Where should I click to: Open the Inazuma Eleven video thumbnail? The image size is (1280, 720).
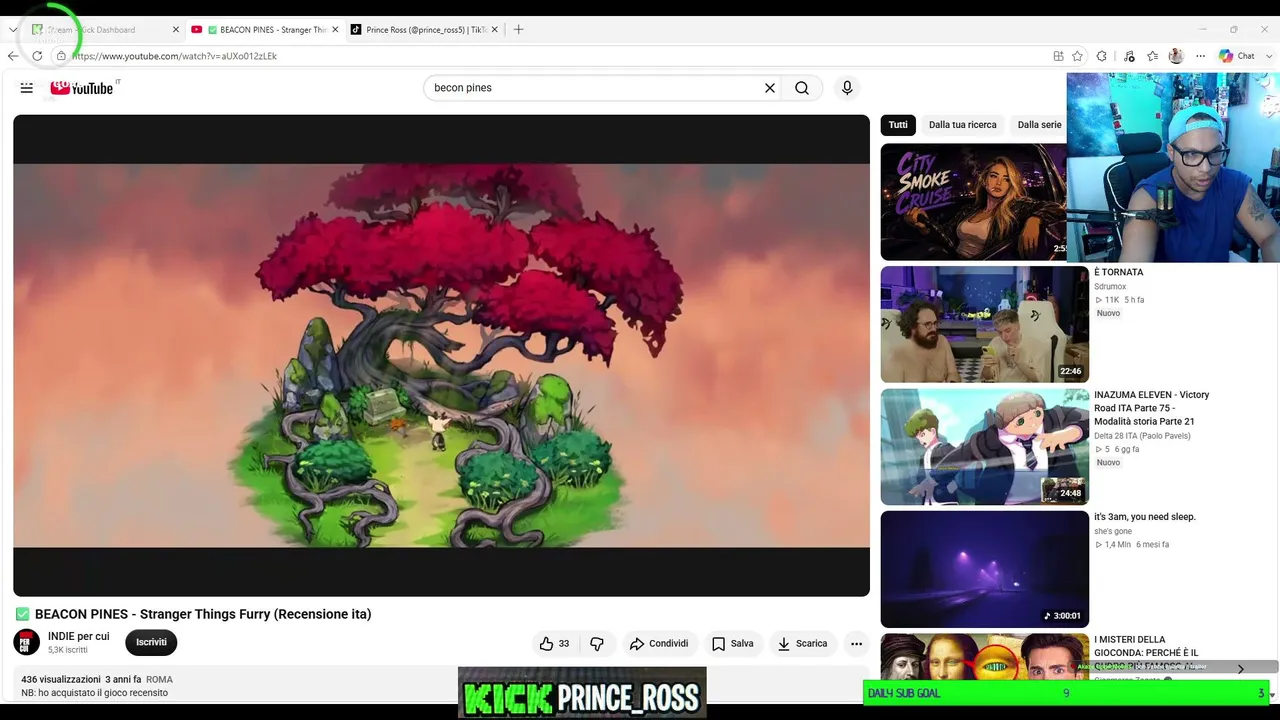pos(985,447)
